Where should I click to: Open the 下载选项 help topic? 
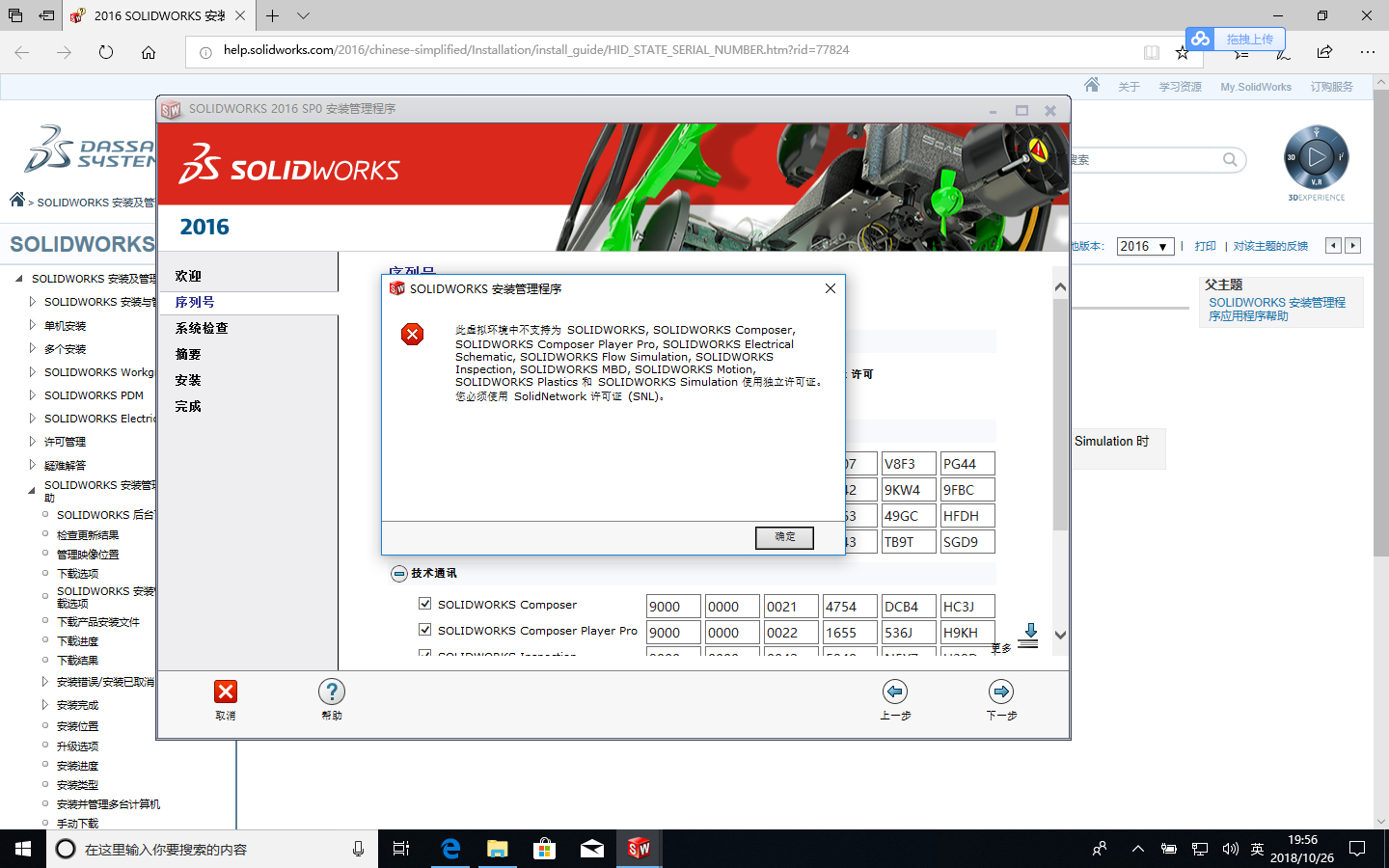[77, 573]
